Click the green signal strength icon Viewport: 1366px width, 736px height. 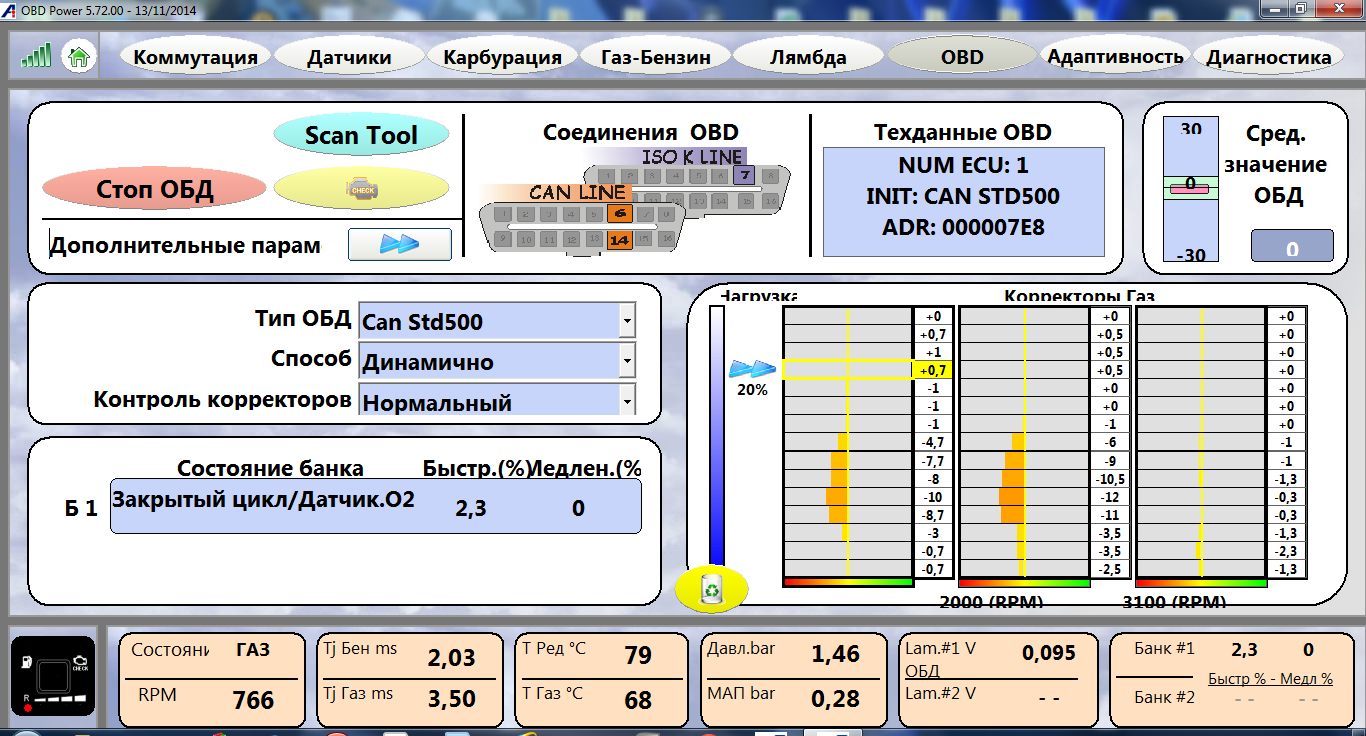click(x=36, y=56)
